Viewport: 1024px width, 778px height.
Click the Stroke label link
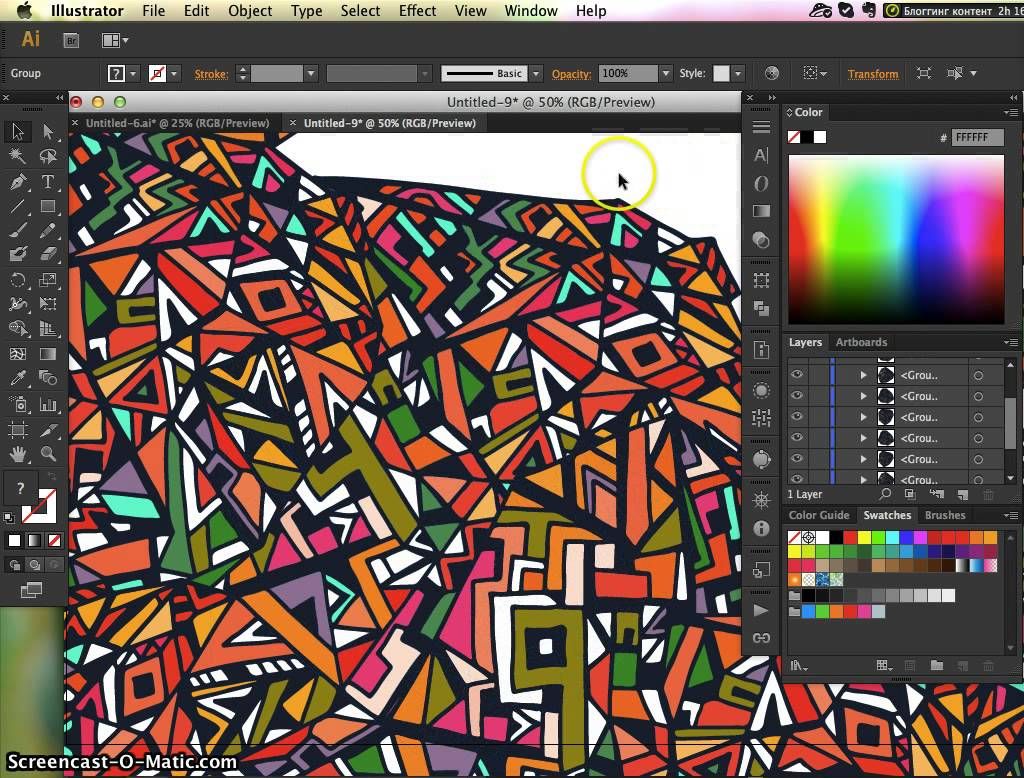tap(210, 74)
